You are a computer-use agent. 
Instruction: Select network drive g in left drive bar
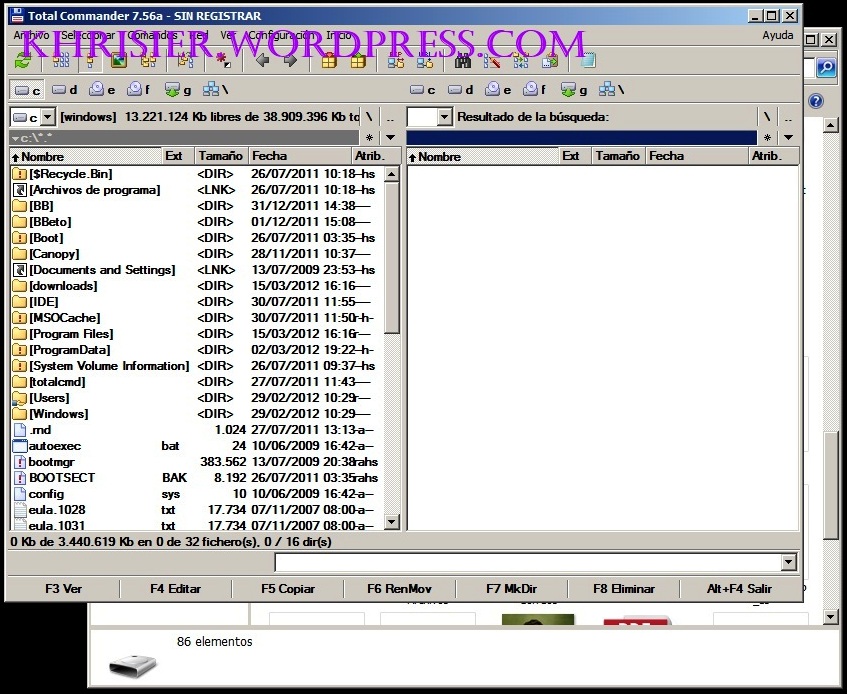point(178,90)
